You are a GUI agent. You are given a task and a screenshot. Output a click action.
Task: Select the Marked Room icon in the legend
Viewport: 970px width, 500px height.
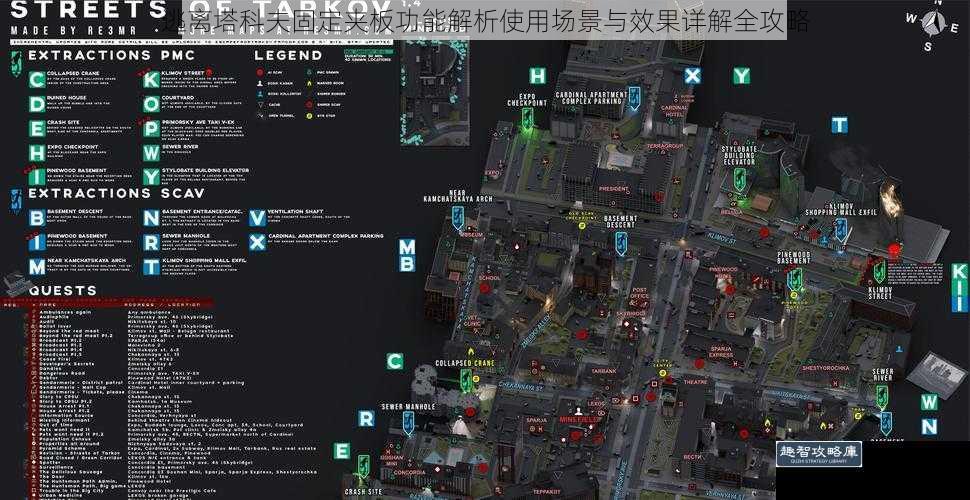click(309, 83)
